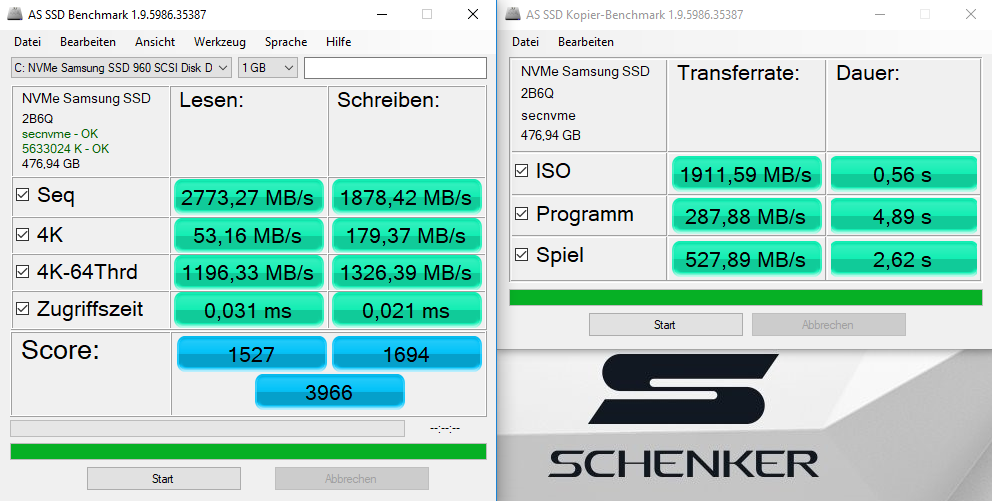
Task: Click the ISO duration 0,56 s
Action: 903,173
